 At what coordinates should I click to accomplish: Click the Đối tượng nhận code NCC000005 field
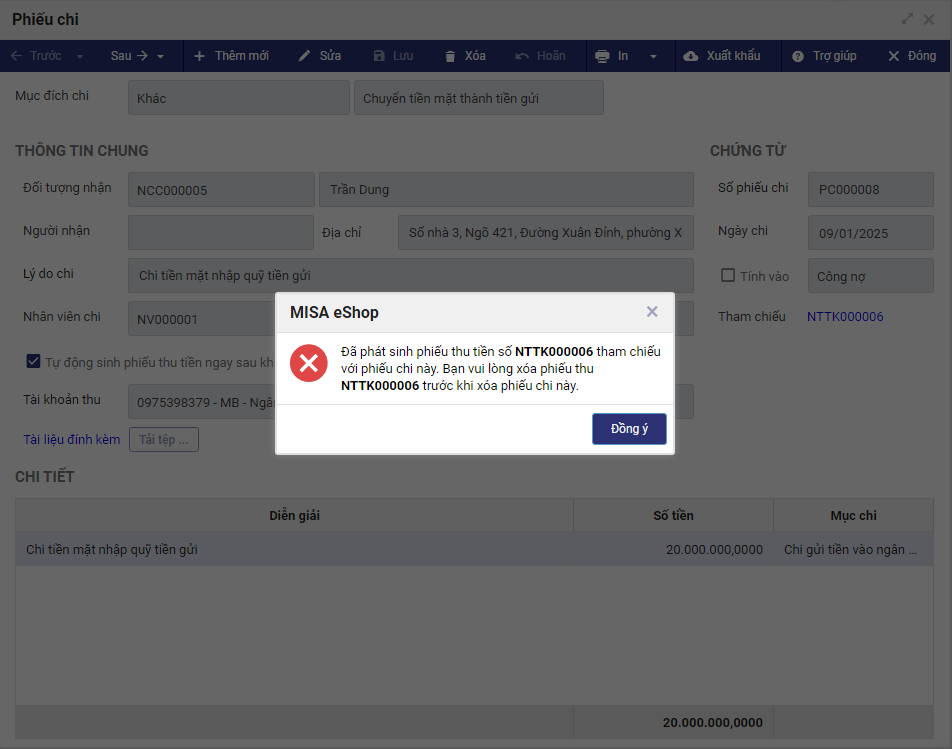221,189
